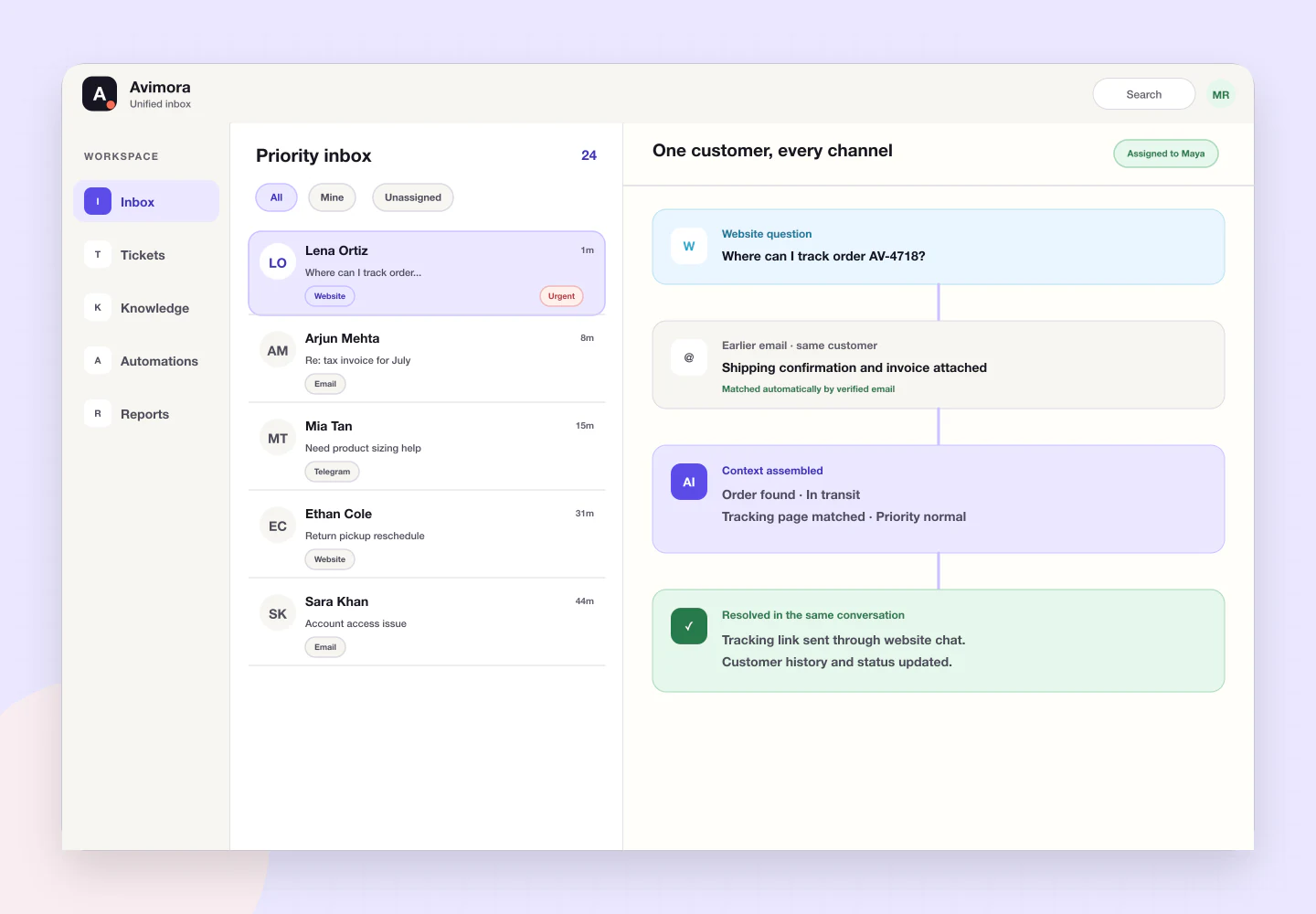Open Knowledge from the sidebar
The width and height of the screenshot is (1316, 914).
[x=146, y=307]
